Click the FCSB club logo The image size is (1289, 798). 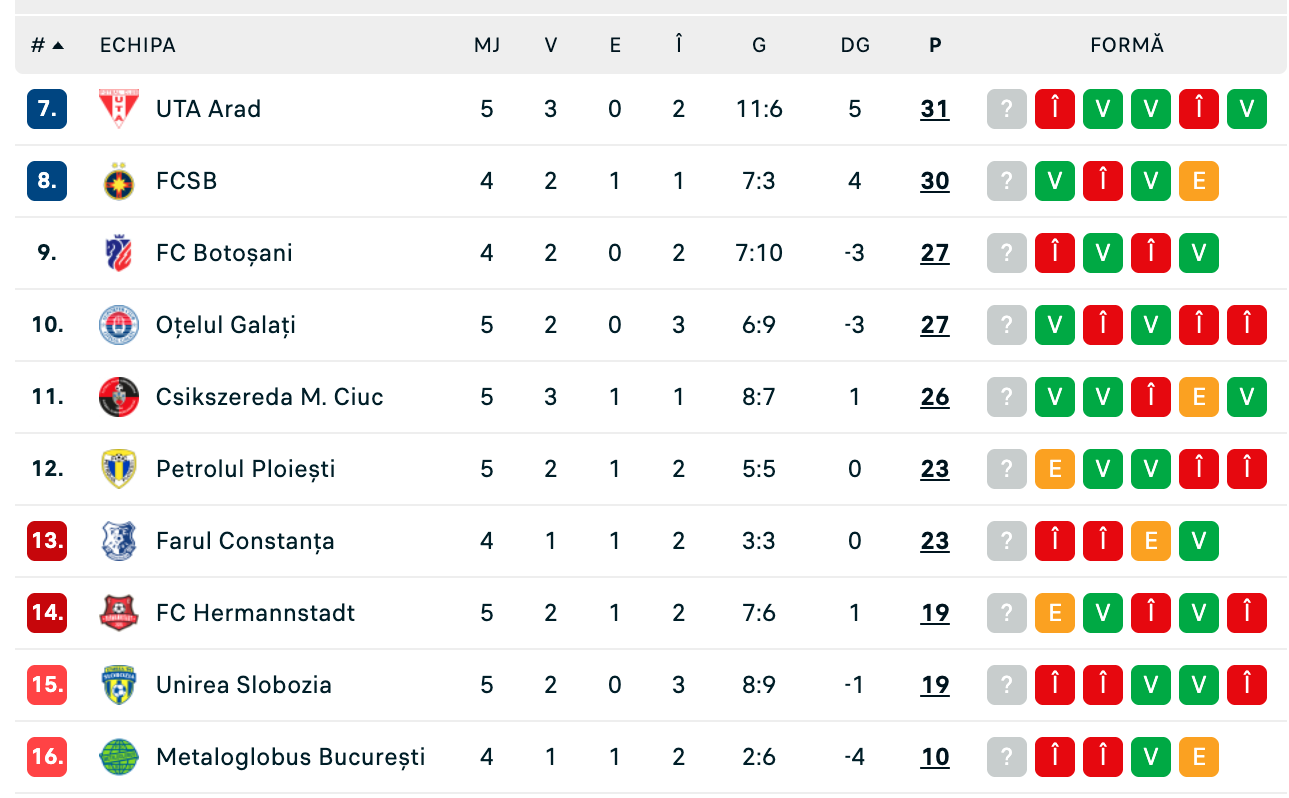click(x=119, y=181)
